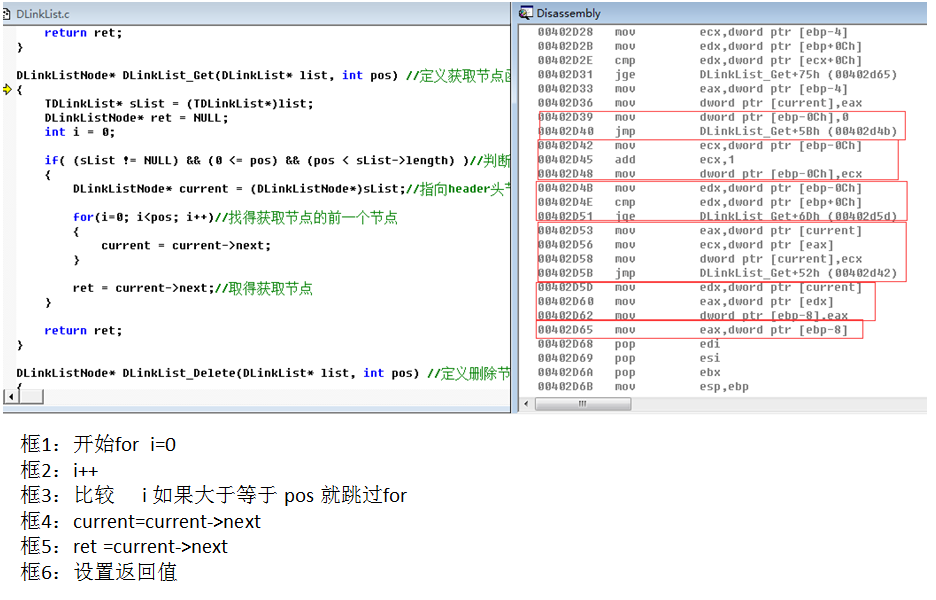Click jmp instruction at 00402D5B
The image size is (936, 600).
pyautogui.click(x=717, y=273)
